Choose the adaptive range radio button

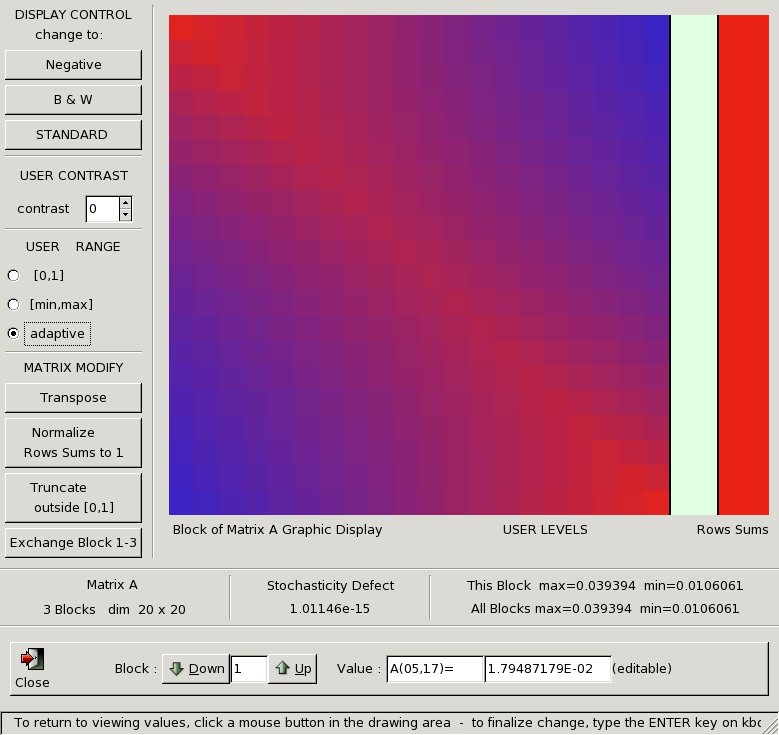pos(13,333)
